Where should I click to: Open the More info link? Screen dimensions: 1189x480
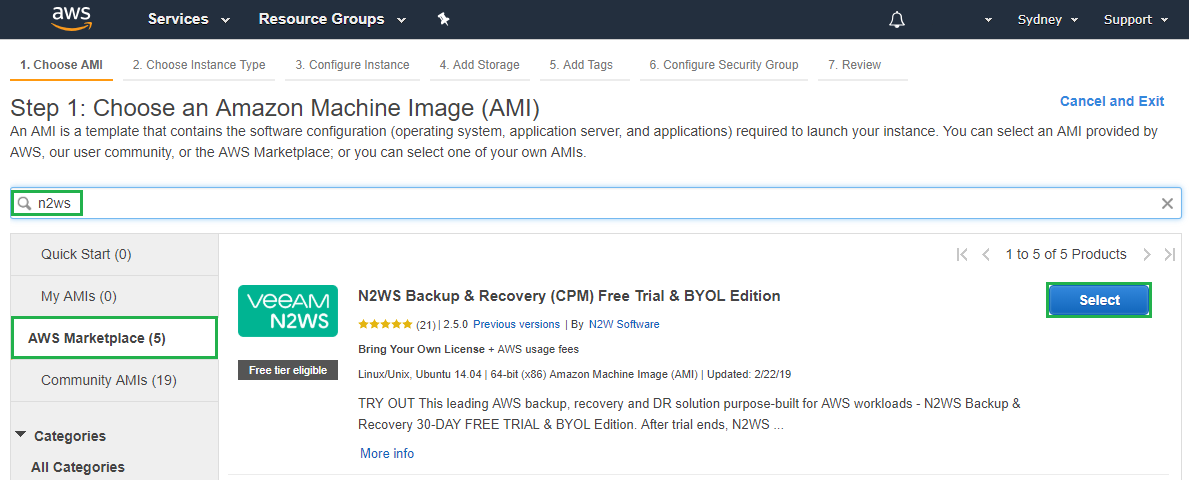click(387, 453)
